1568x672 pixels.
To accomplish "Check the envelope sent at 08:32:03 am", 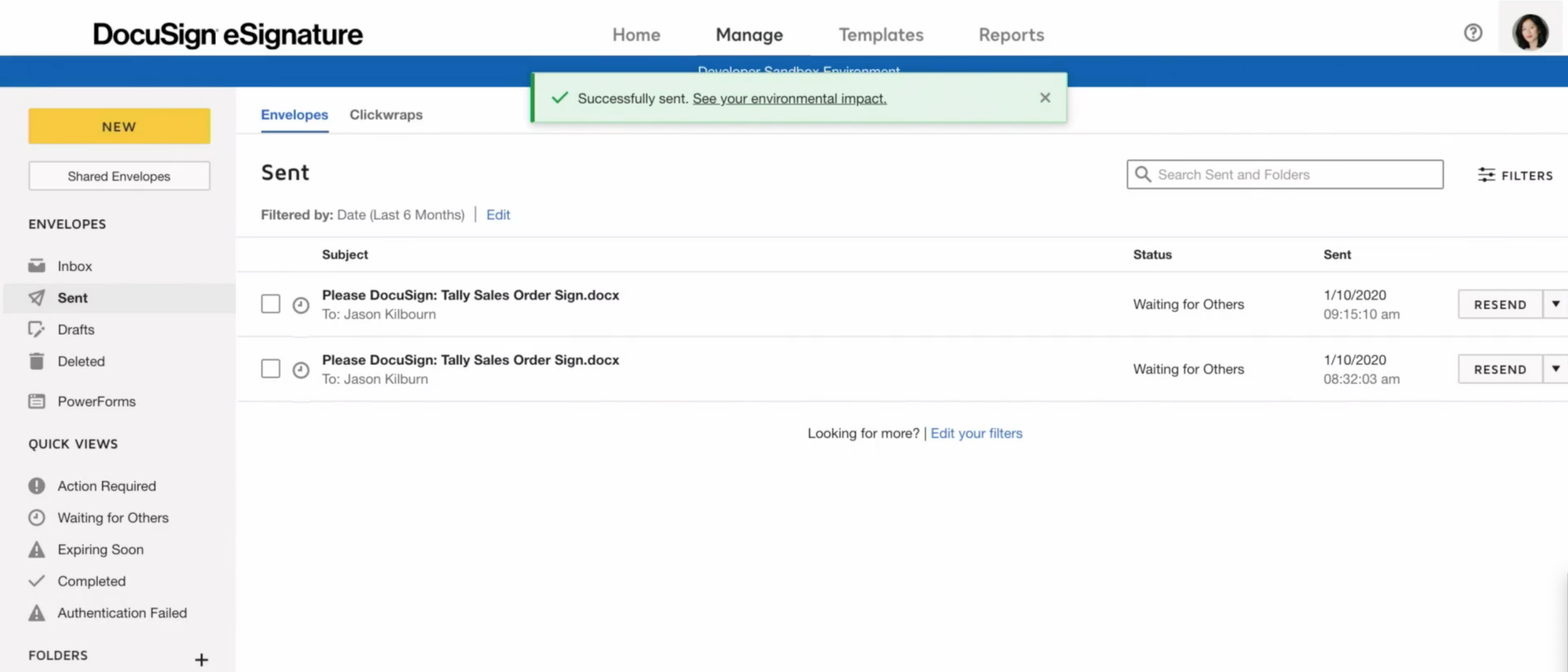I will (x=270, y=368).
